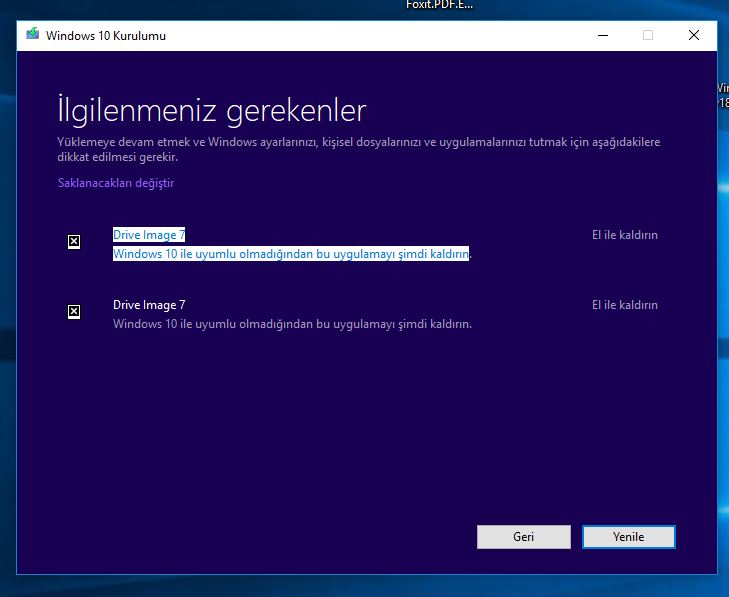Click 'El ile kaldırın' for the unhighlighted Drive Image 7
The height and width of the screenshot is (597, 729).
(625, 305)
